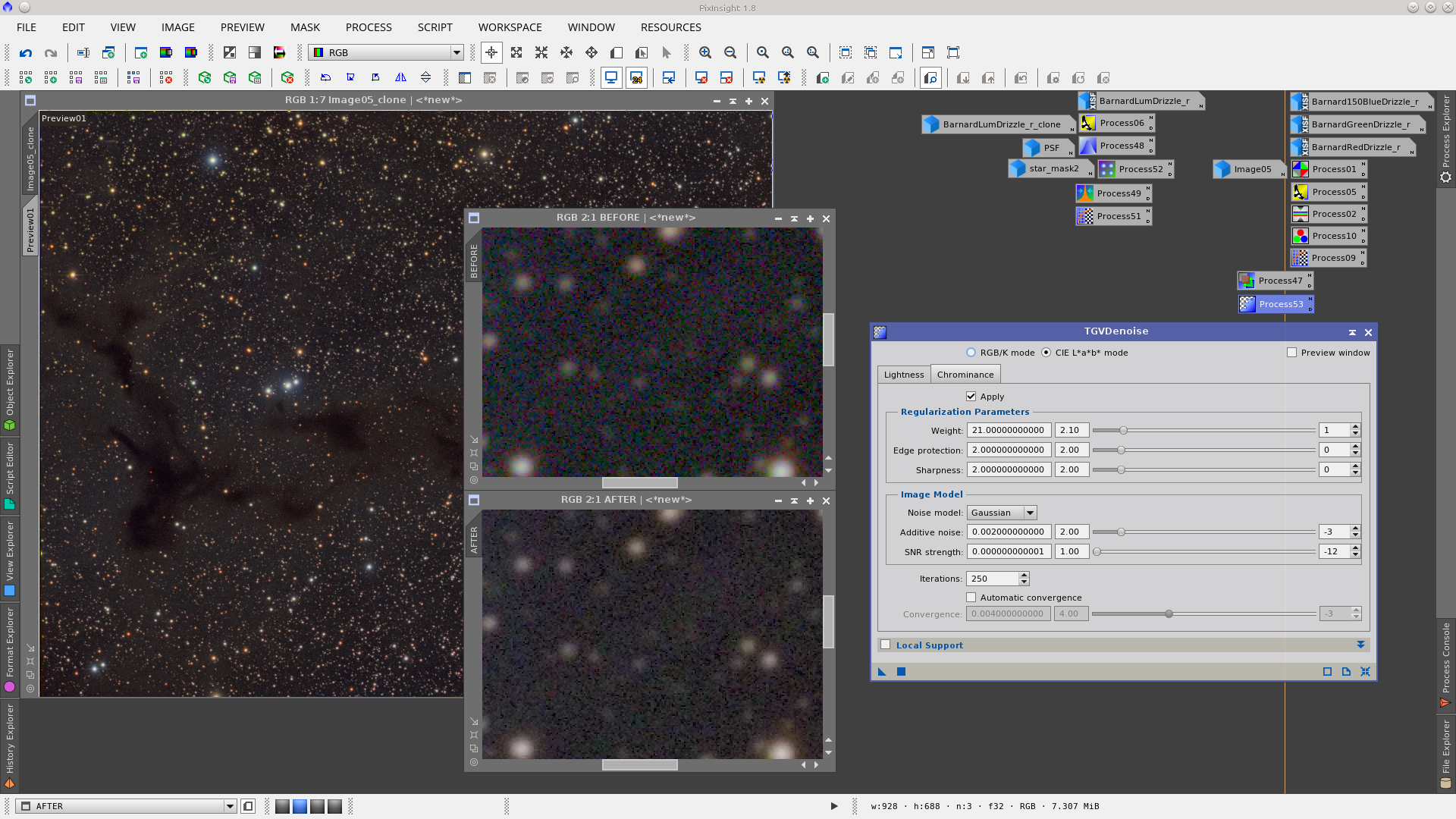Click the Apply Global blue square button
Image resolution: width=1456 pixels, height=819 pixels.
(901, 672)
